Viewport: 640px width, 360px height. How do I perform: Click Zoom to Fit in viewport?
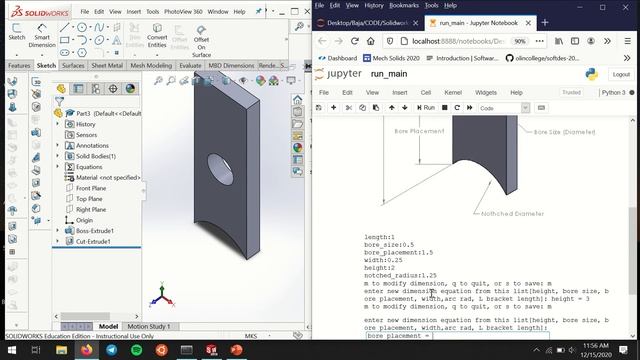click(x=158, y=80)
